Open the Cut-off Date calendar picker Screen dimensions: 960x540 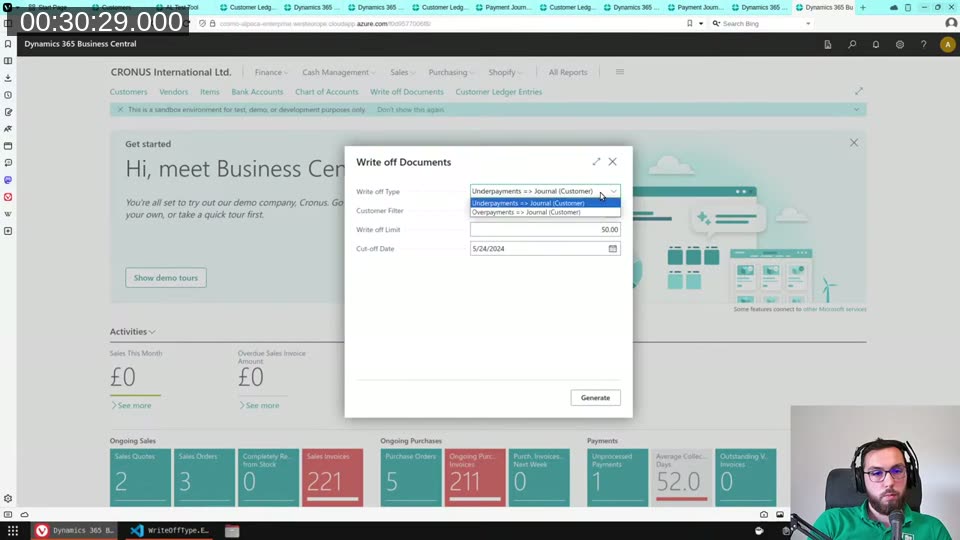pos(612,249)
